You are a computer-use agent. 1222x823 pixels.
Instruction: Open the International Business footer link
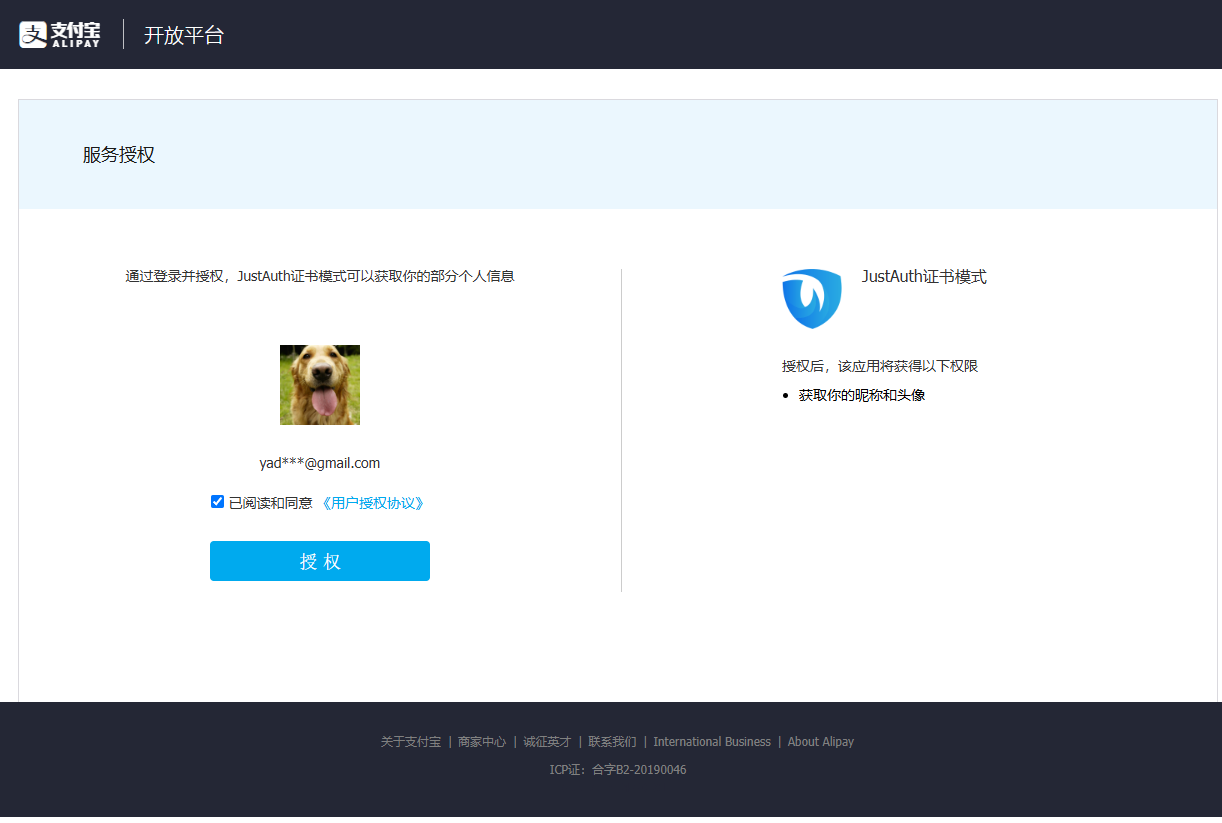click(x=712, y=742)
